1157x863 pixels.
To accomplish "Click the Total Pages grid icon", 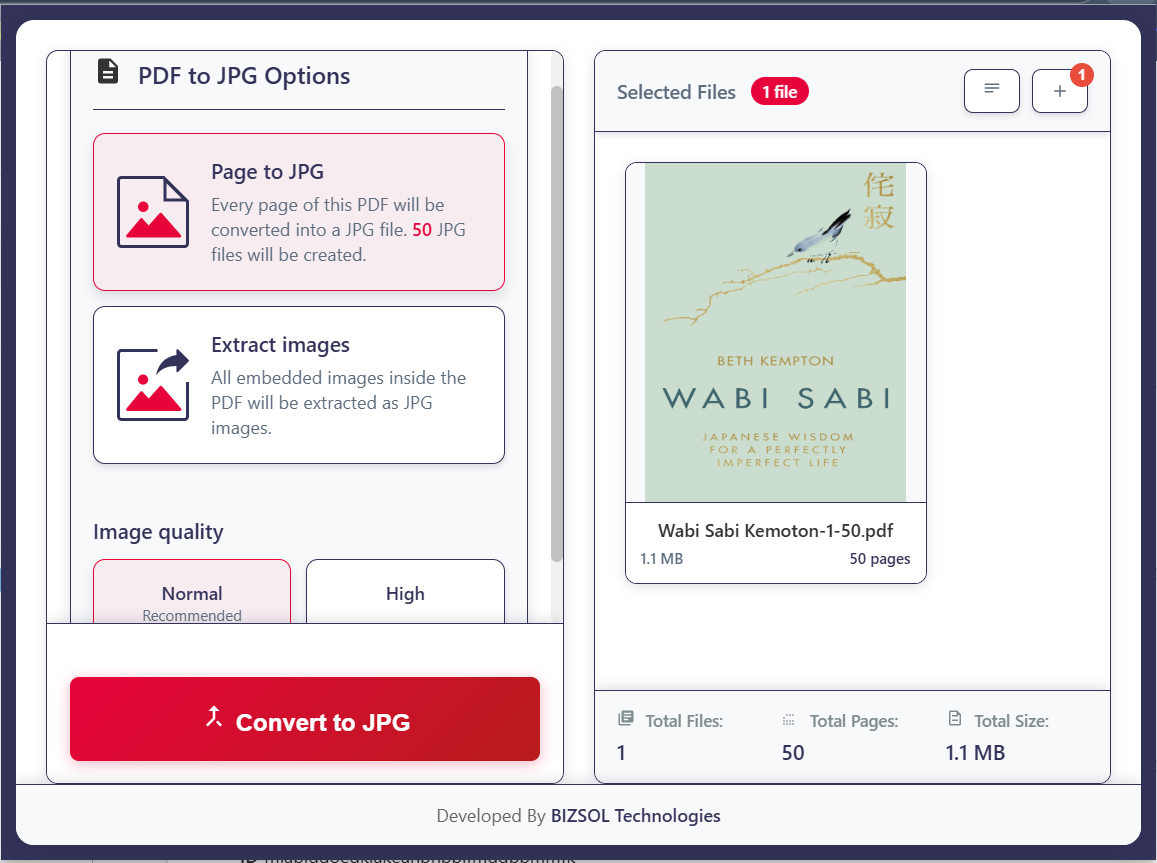I will [x=789, y=720].
